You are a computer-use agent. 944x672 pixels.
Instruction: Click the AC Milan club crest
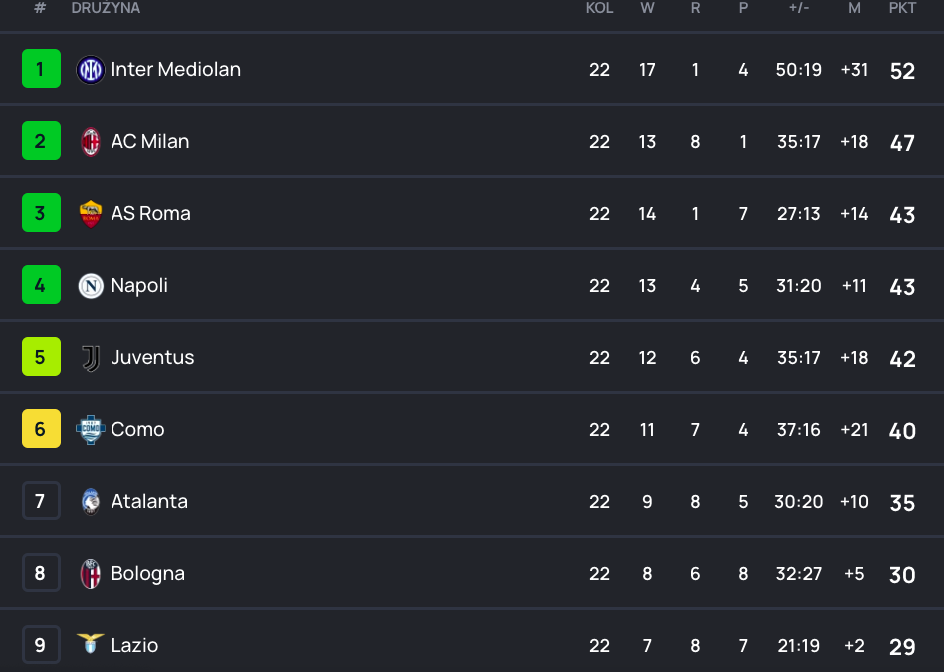pos(91,142)
